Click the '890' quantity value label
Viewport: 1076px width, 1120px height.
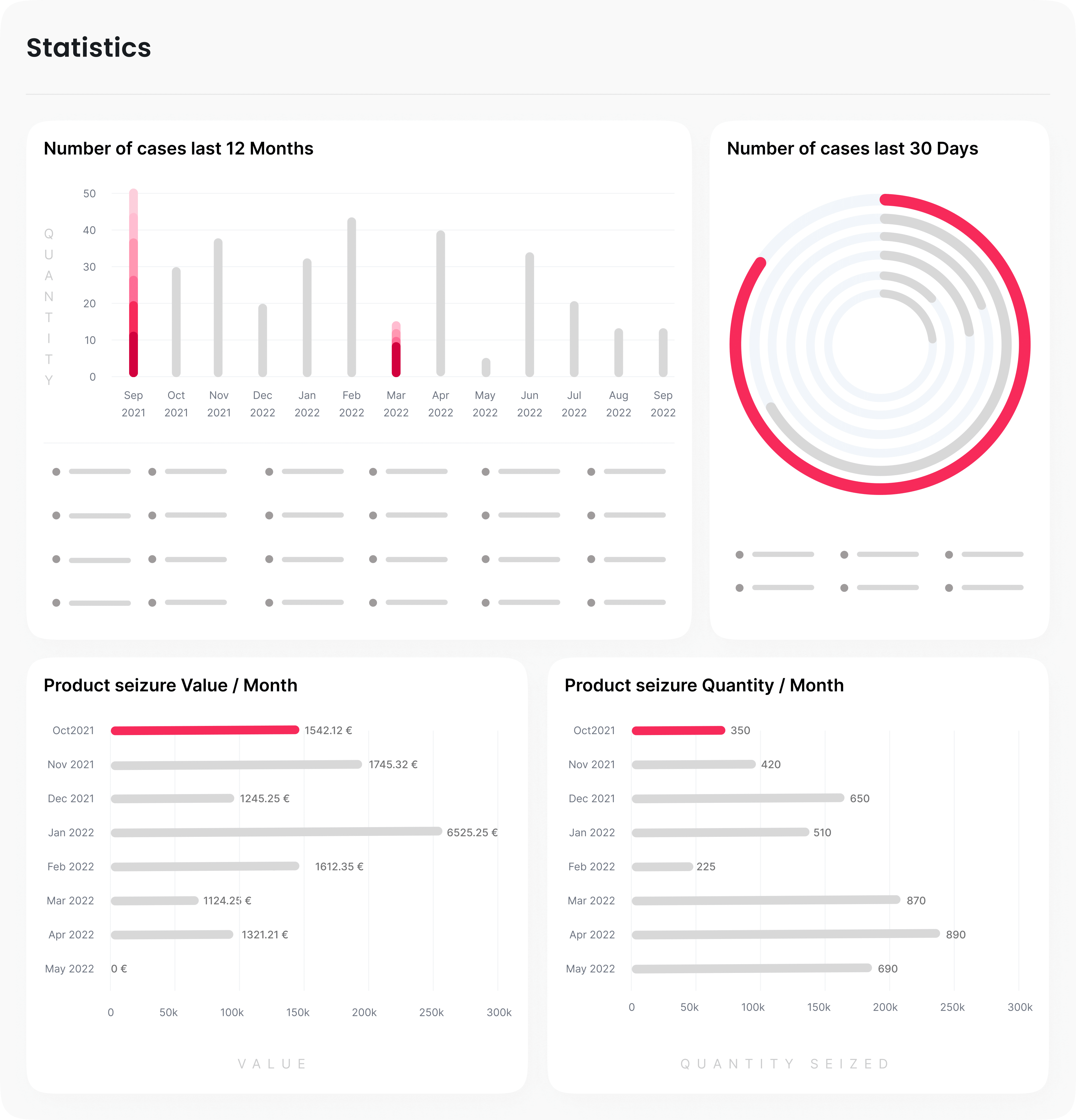click(x=955, y=935)
